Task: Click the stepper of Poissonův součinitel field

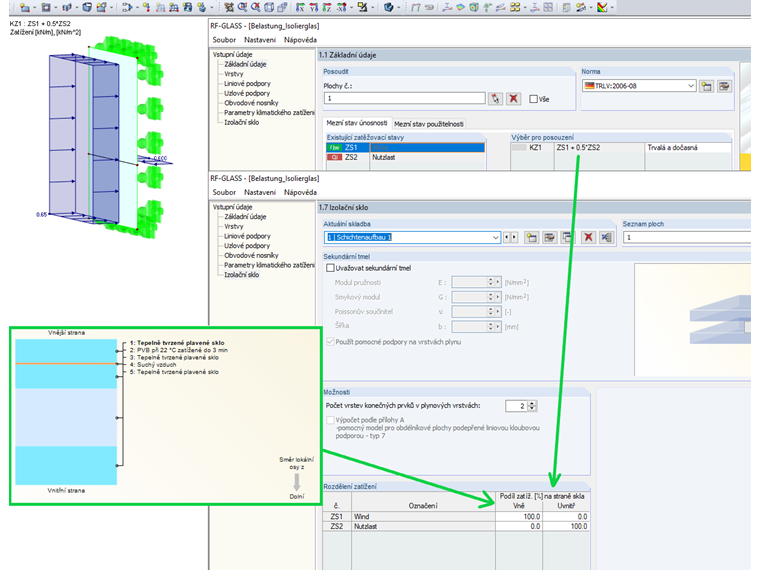Action: click(x=491, y=312)
